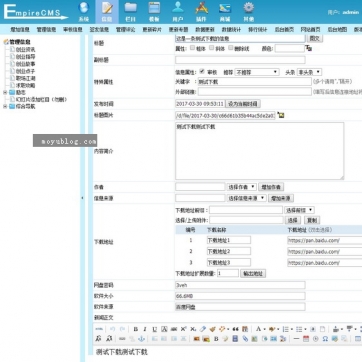Click the blockquote icon in editor toolbar
Image resolution: width=362 pixels, height=362 pixels.
point(235,329)
